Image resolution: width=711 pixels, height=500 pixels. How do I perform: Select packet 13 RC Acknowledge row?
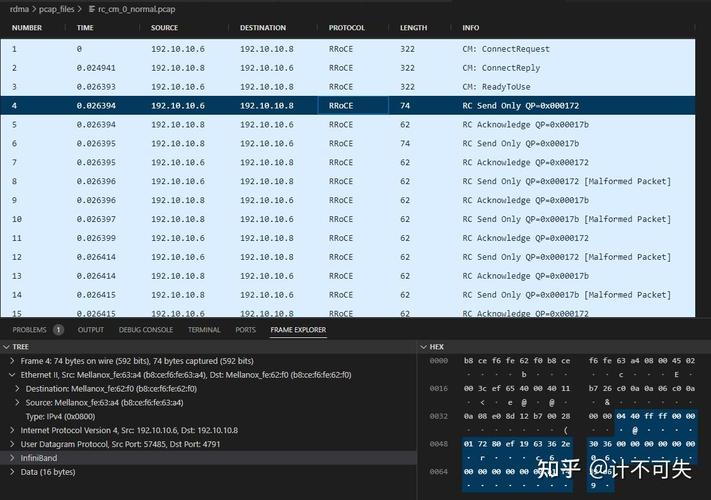[x=348, y=276]
